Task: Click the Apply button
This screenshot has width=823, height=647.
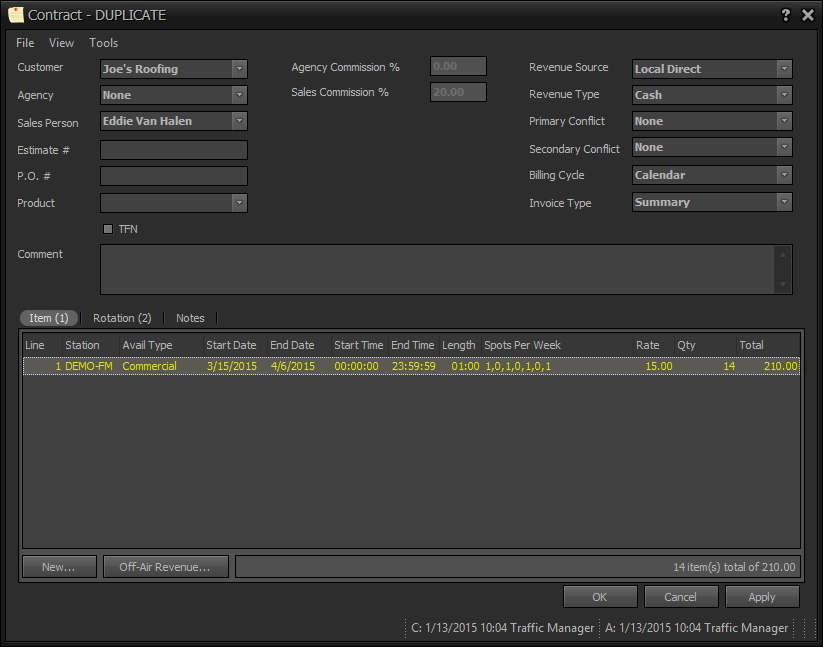Action: click(x=762, y=597)
